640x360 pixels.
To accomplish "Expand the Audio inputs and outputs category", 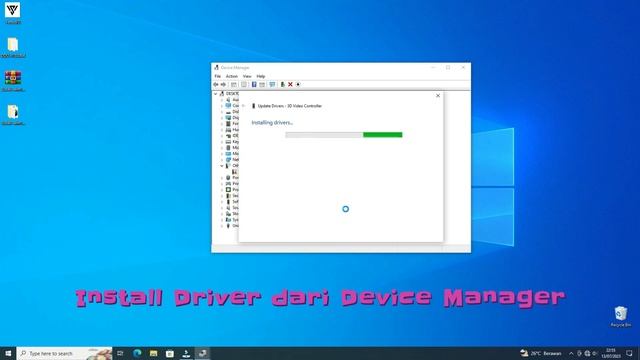I will coord(222,100).
